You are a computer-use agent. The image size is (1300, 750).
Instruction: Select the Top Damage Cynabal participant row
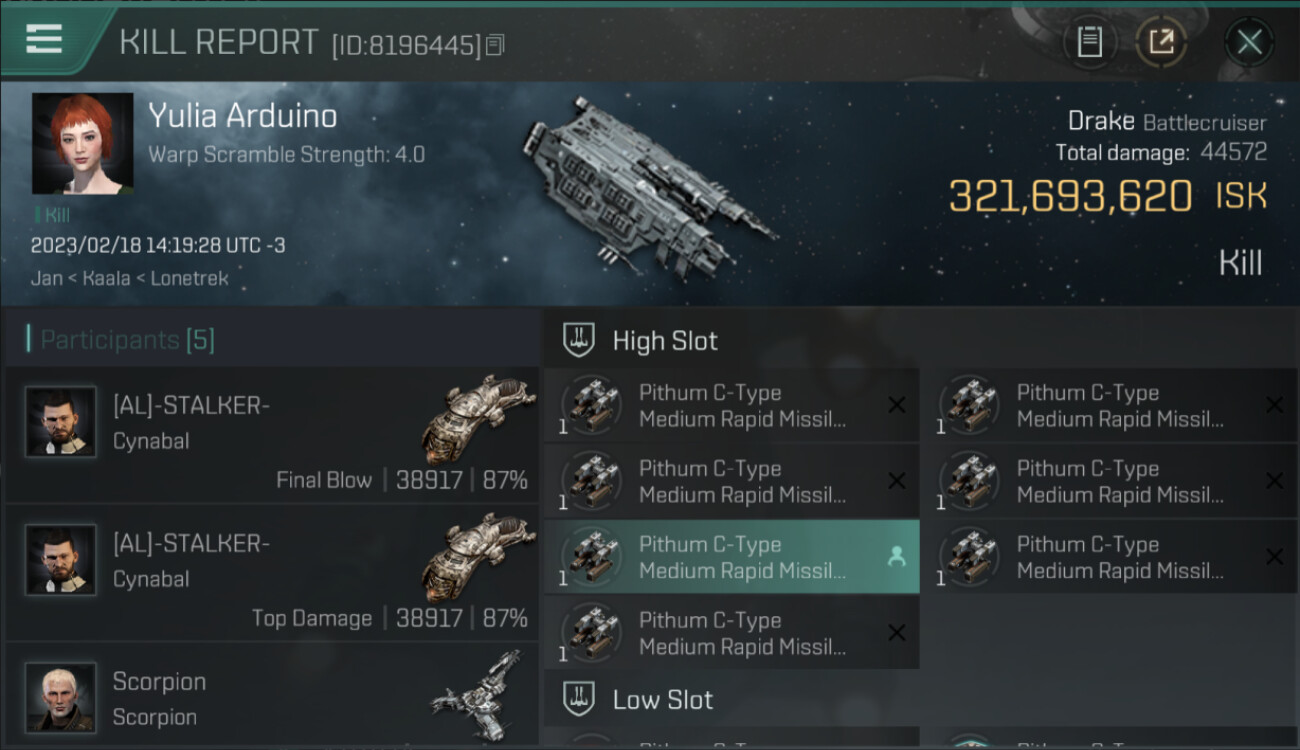tap(270, 575)
